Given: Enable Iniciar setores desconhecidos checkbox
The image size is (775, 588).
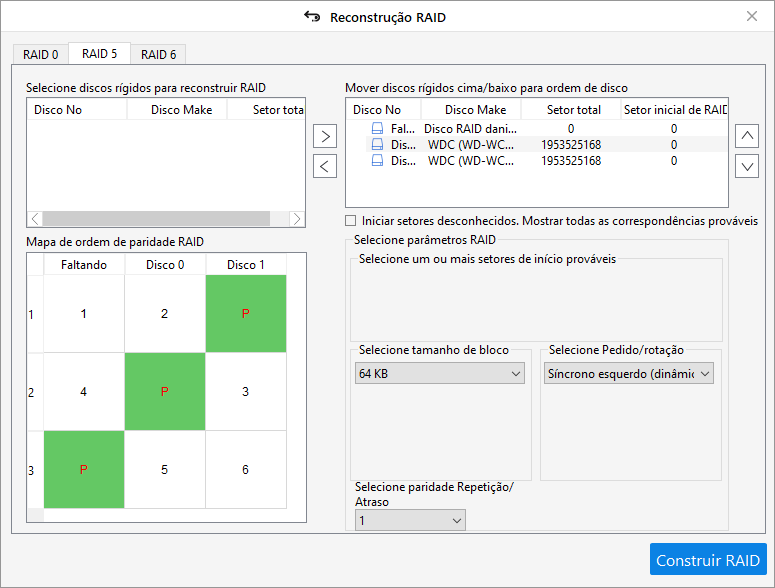Looking at the screenshot, I should [x=350, y=220].
